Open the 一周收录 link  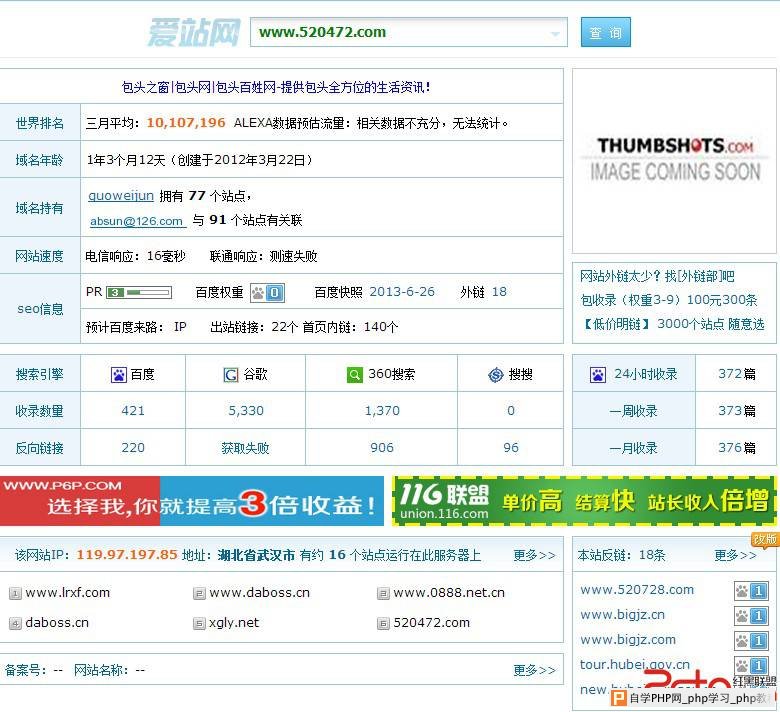coord(633,411)
